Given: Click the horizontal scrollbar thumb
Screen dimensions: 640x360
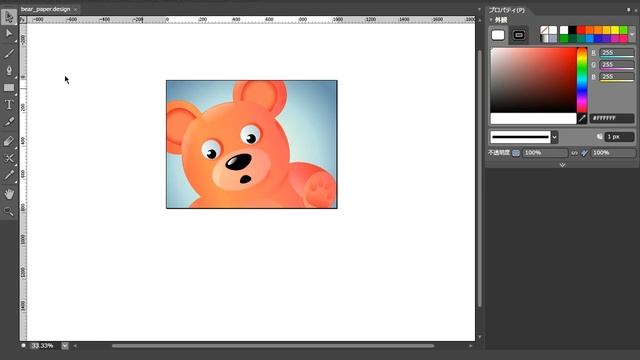Looking at the screenshot, I should pos(273,346).
